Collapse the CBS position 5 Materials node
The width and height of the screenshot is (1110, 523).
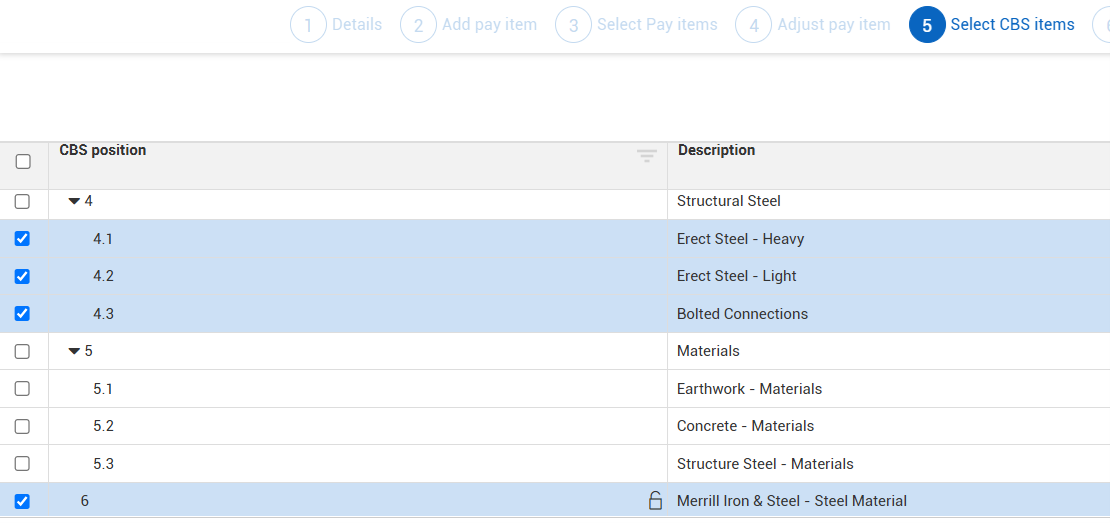click(x=74, y=351)
